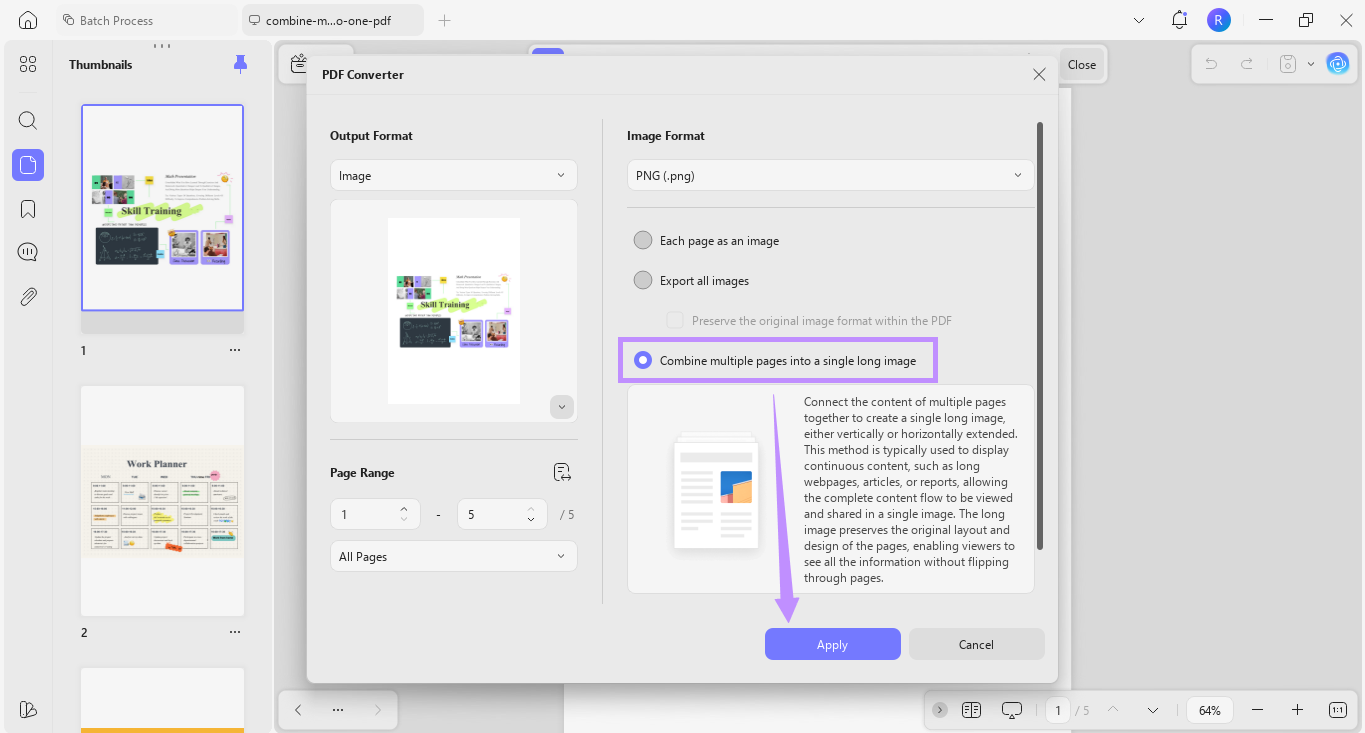Open the Attachments panel
This screenshot has width=1365, height=733.
click(27, 296)
